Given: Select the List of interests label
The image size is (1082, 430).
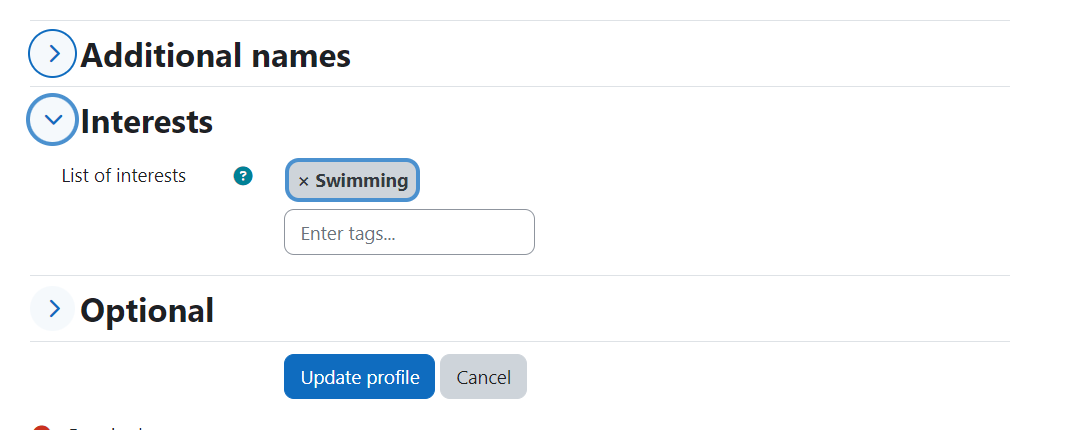Looking at the screenshot, I should pos(124,176).
